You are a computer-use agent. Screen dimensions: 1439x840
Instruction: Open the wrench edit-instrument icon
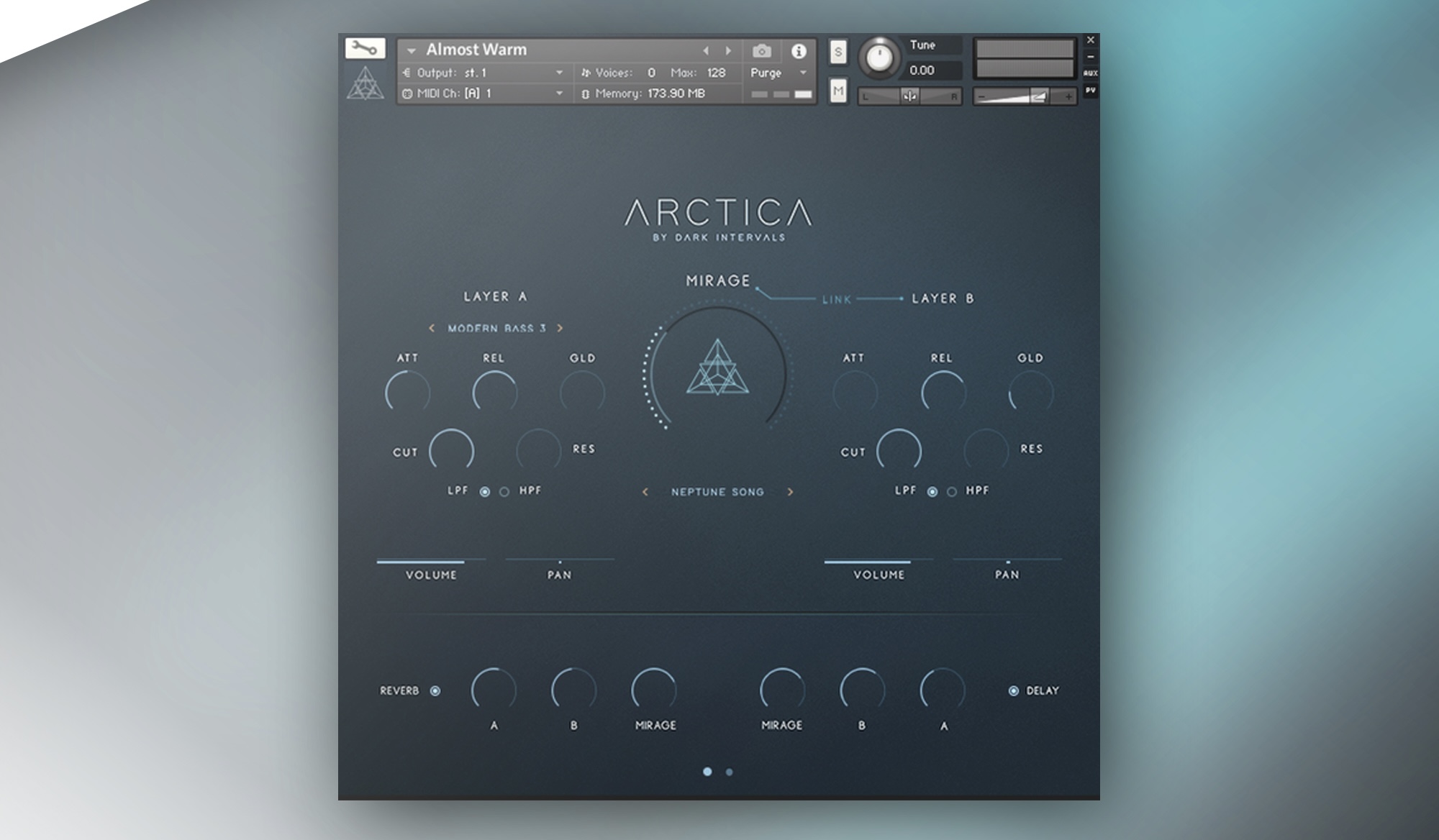click(x=366, y=48)
